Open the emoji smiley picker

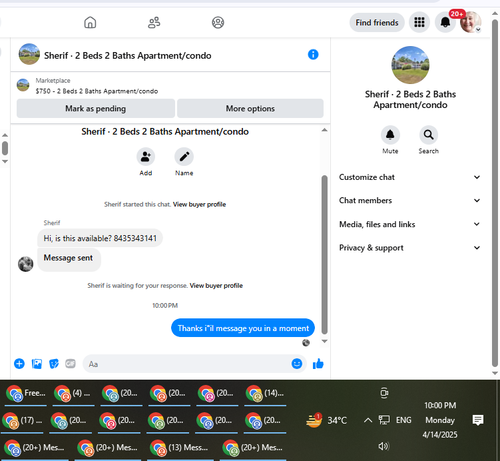tap(297, 364)
